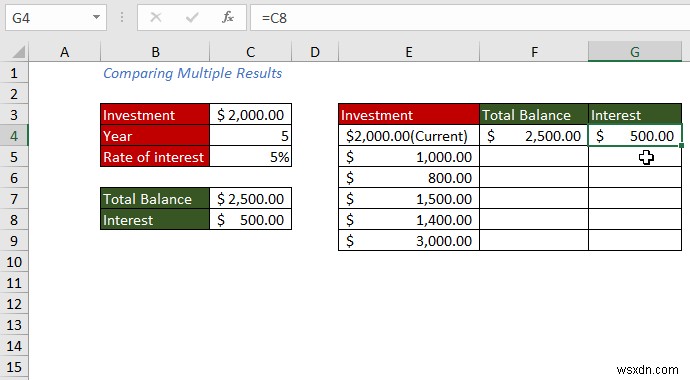Click the formula bar containing =C8
Screen dimensions: 690x380
click(470, 18)
